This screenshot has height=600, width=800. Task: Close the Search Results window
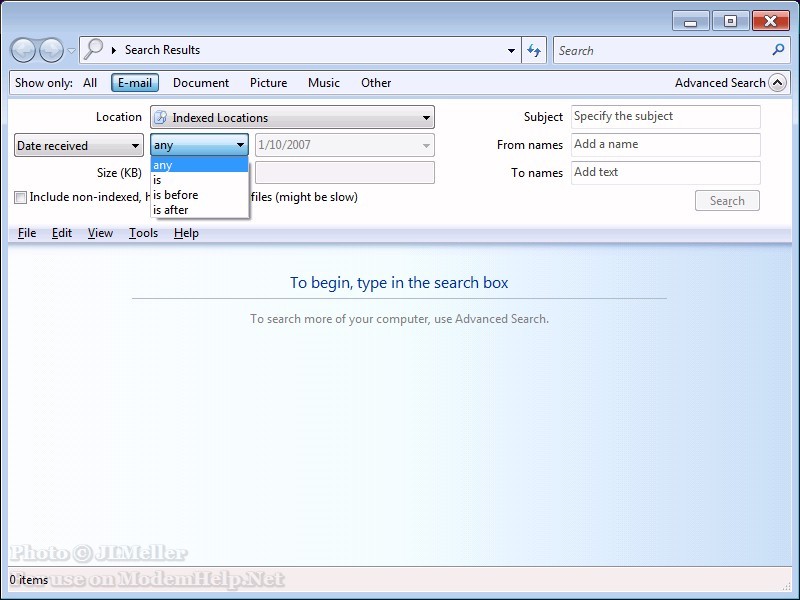770,21
